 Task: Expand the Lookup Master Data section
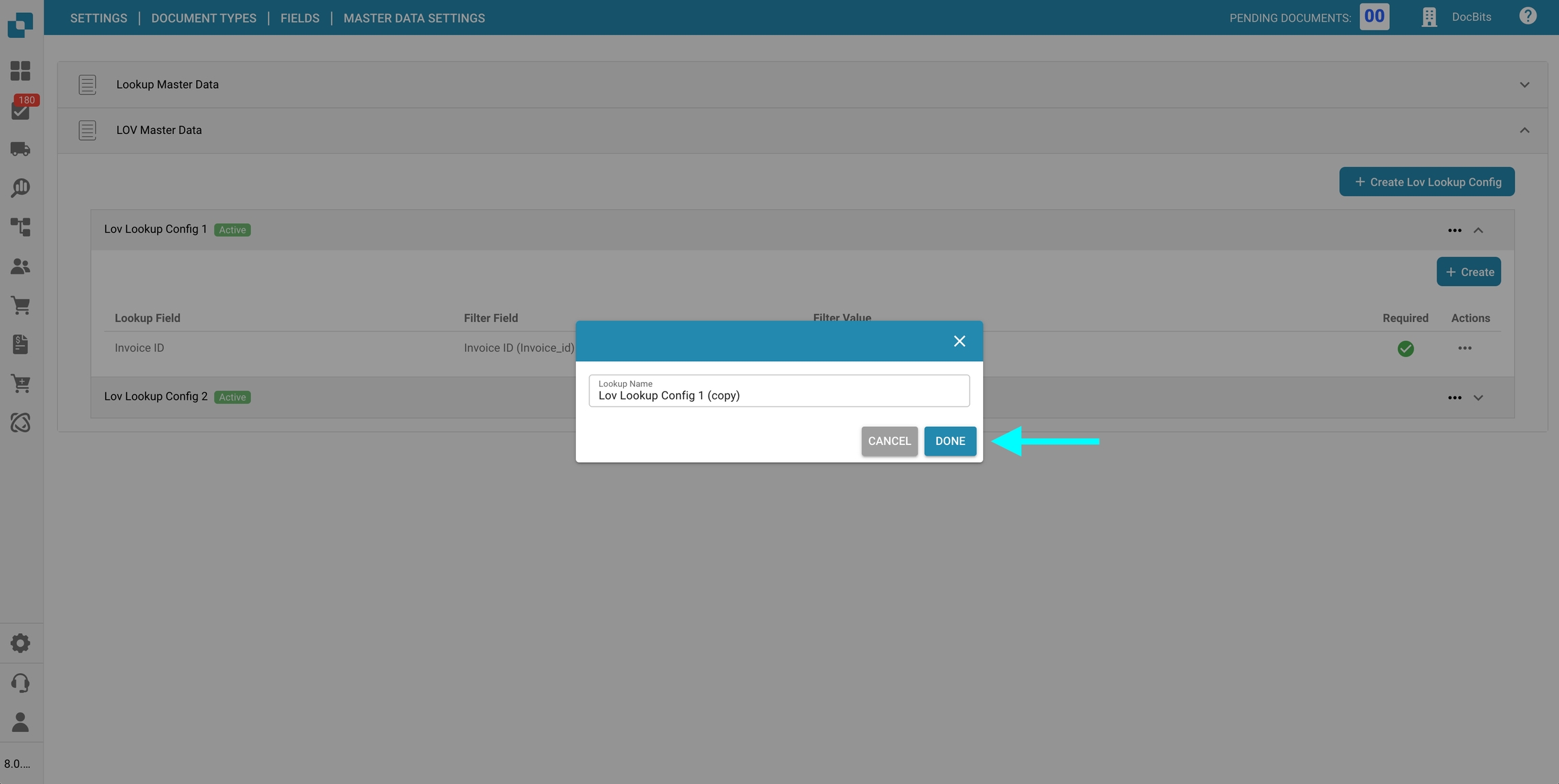(x=1524, y=85)
